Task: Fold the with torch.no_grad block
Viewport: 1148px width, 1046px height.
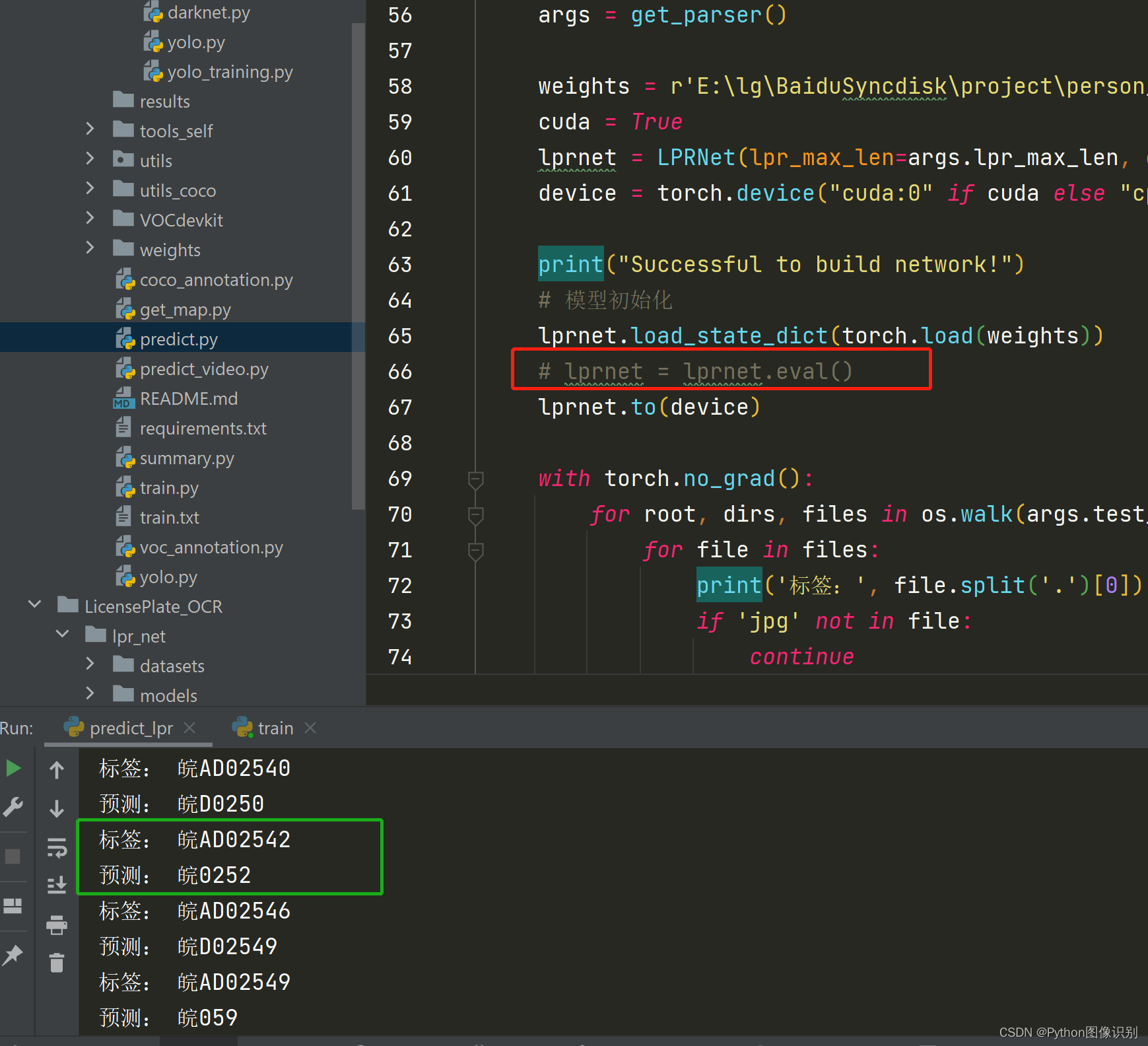Action: (x=475, y=480)
